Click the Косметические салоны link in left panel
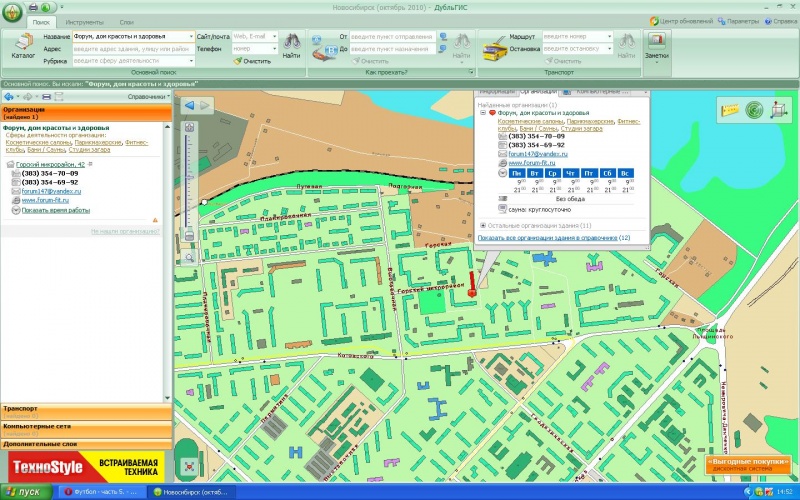 (38, 142)
